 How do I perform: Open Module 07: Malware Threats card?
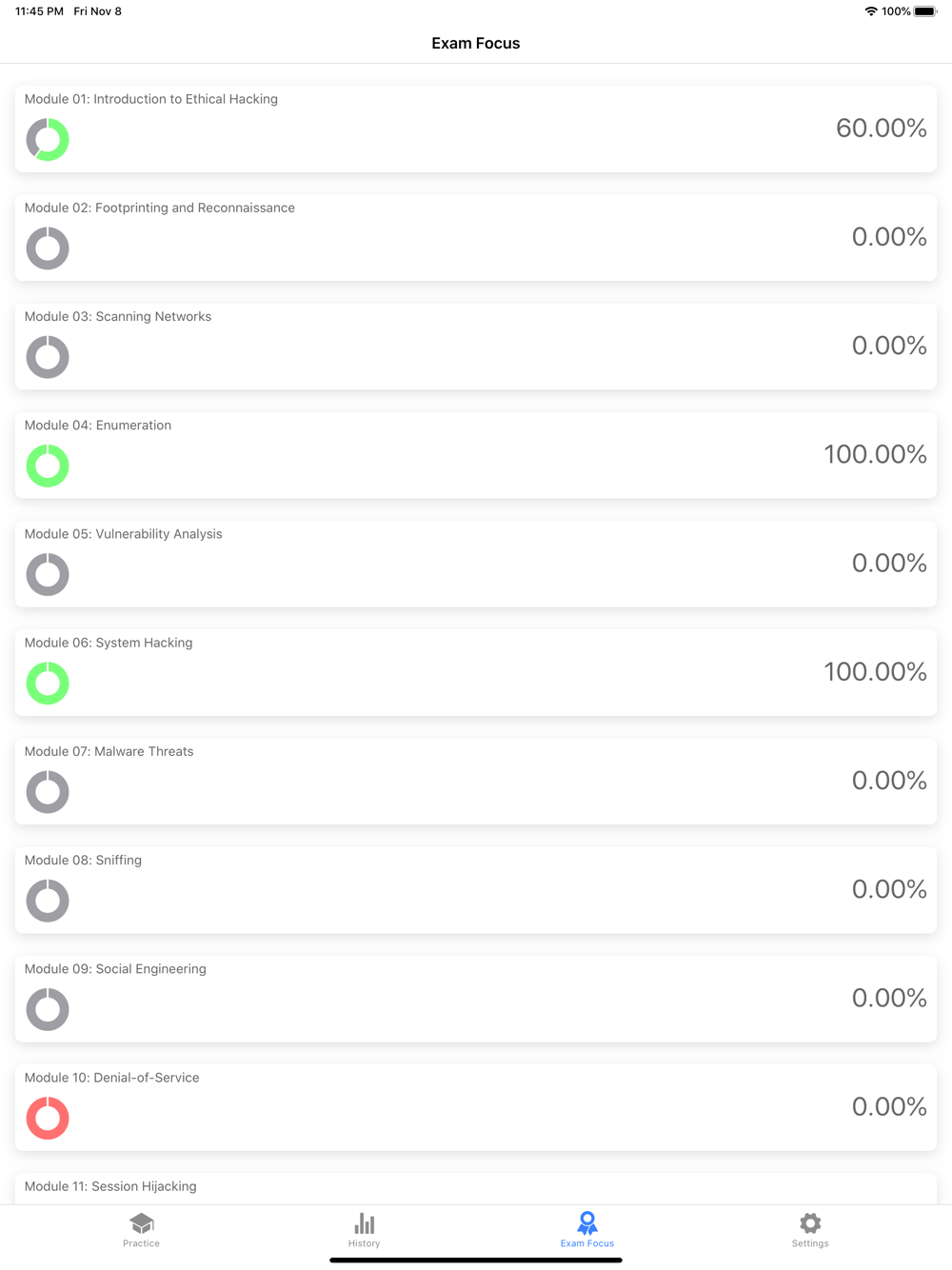pos(476,782)
